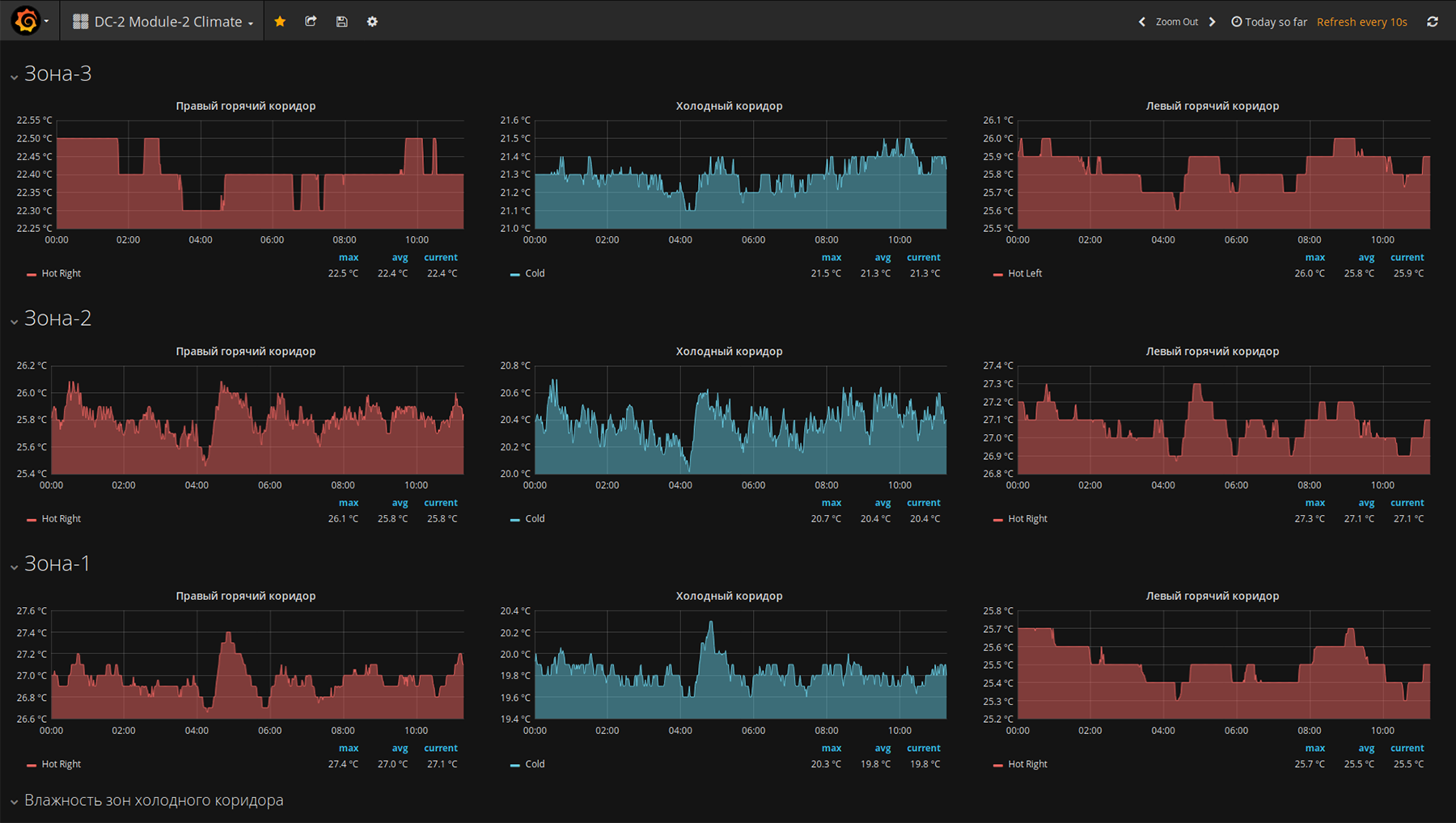Screen dimensions: 1456x823
Task: Open Зона-1 'Холодный коридор' panel title menu
Action: 729,596
